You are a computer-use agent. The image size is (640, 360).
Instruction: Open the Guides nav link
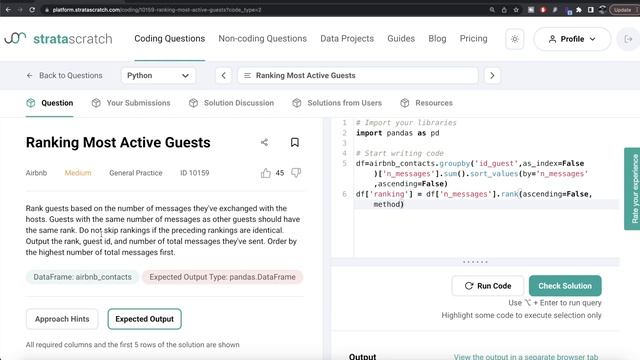401,38
